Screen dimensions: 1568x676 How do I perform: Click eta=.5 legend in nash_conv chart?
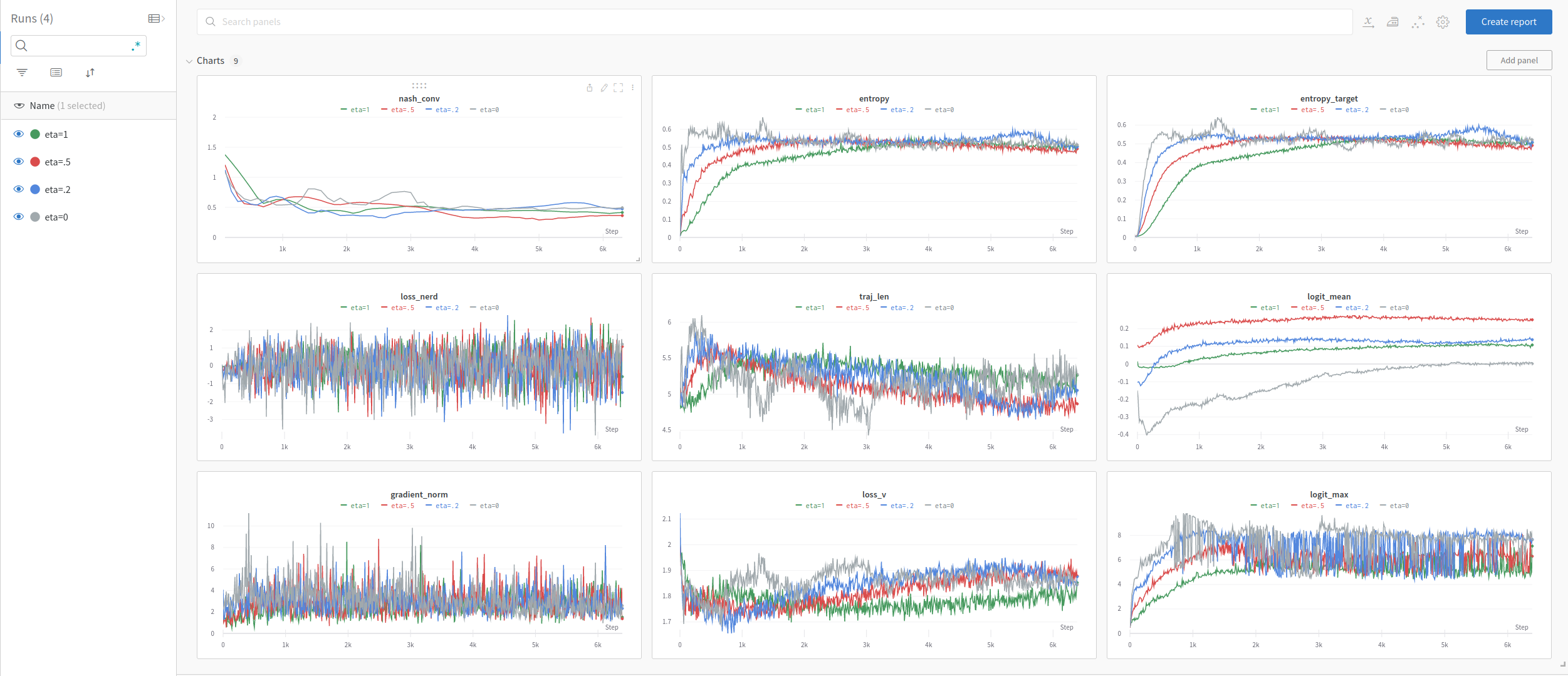pyautogui.click(x=398, y=110)
